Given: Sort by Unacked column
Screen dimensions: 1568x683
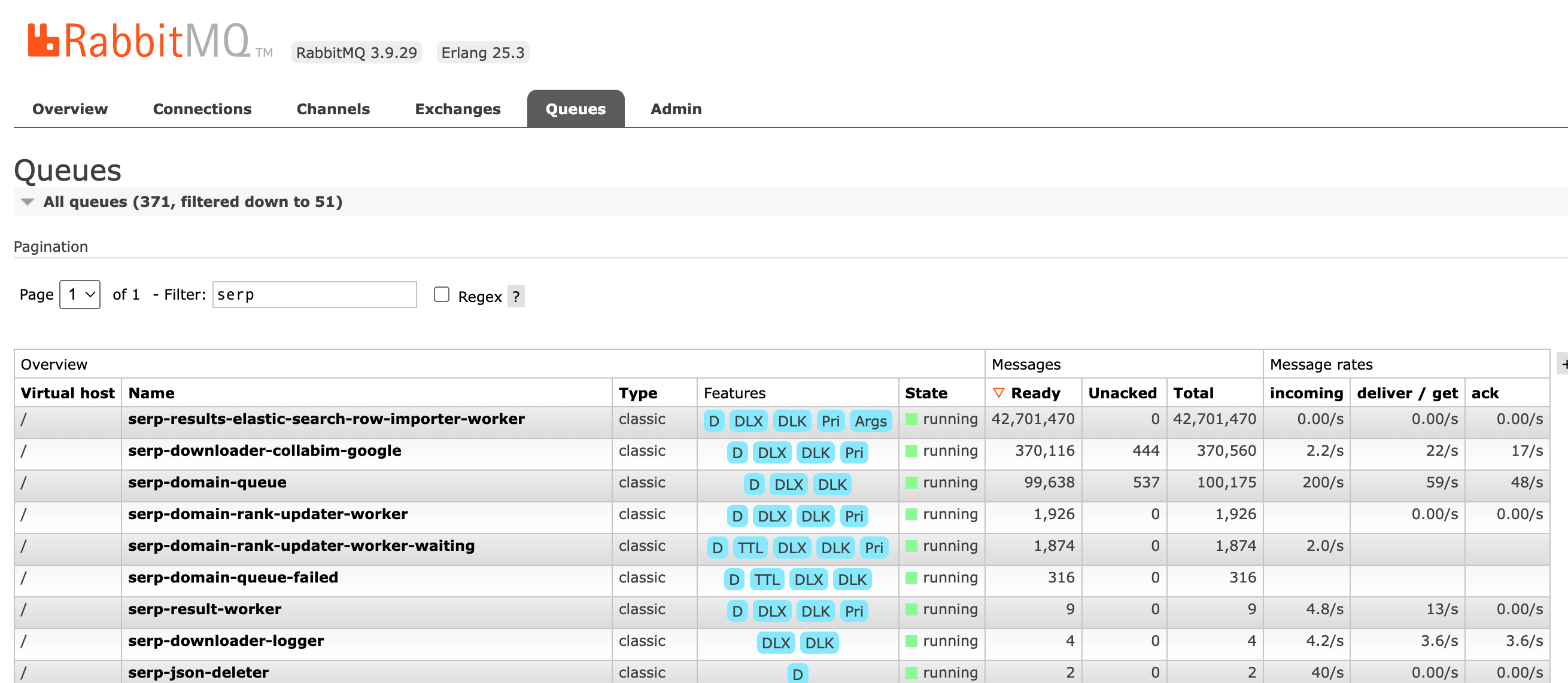Looking at the screenshot, I should 1122,393.
